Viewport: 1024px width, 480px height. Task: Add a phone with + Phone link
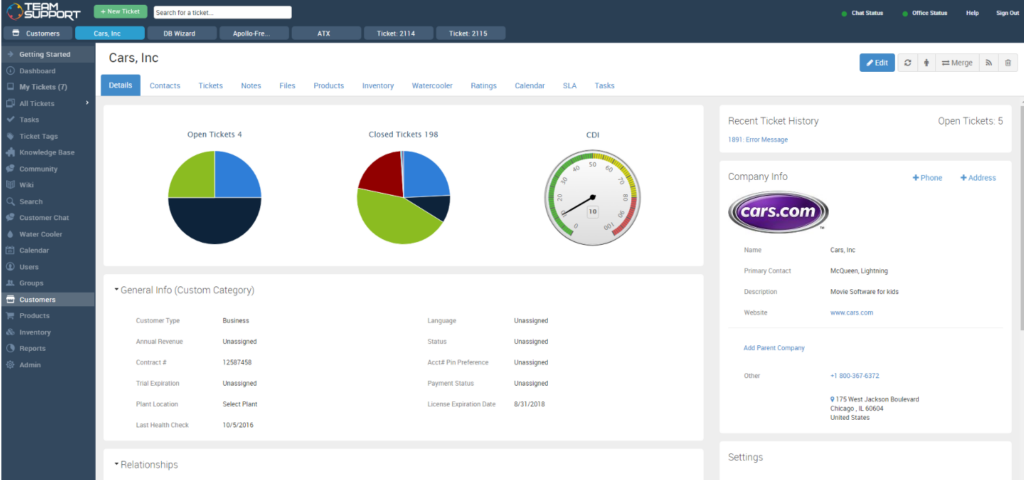[927, 178]
